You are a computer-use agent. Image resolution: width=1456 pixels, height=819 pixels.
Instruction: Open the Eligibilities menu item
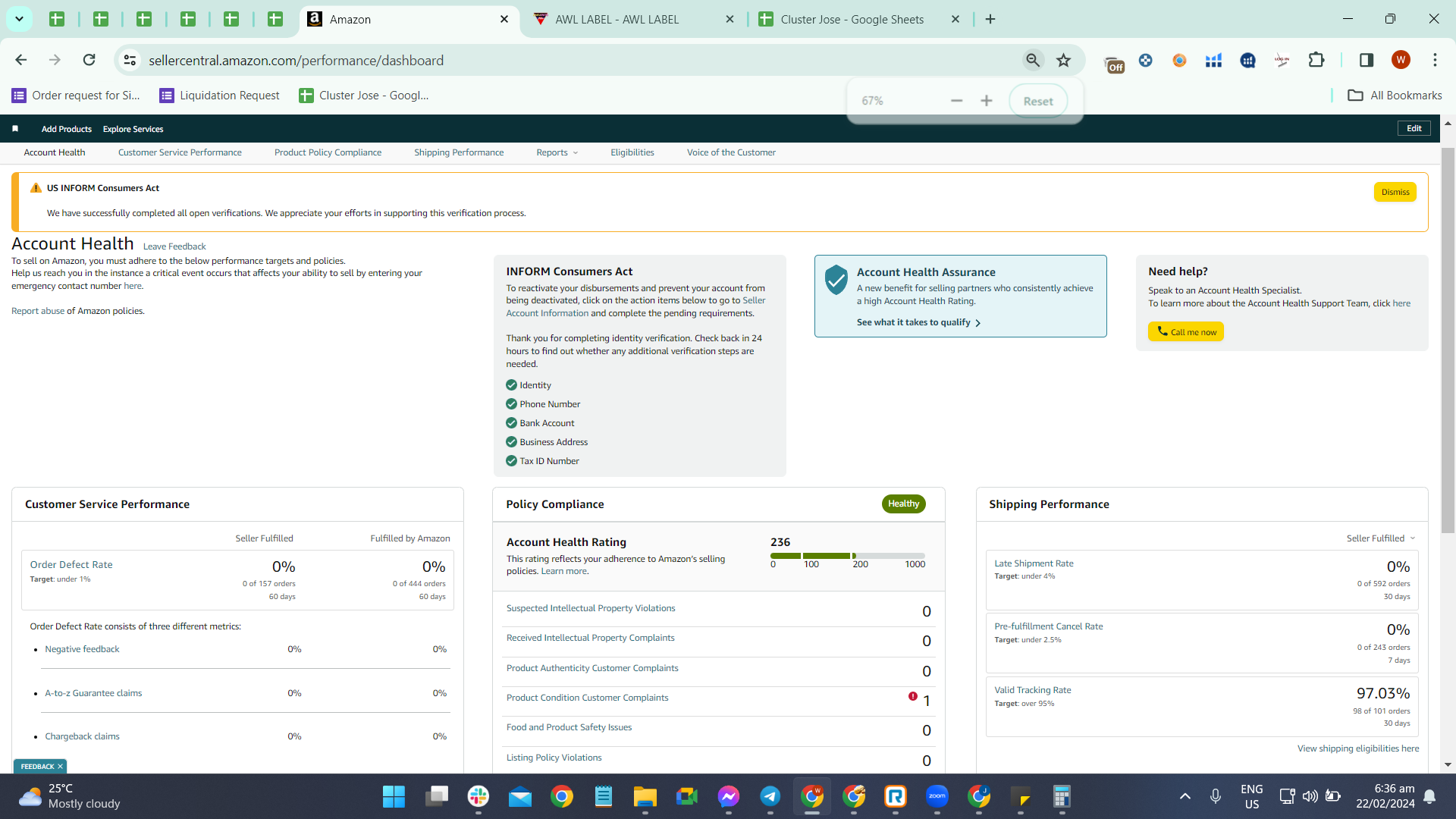pos(632,152)
